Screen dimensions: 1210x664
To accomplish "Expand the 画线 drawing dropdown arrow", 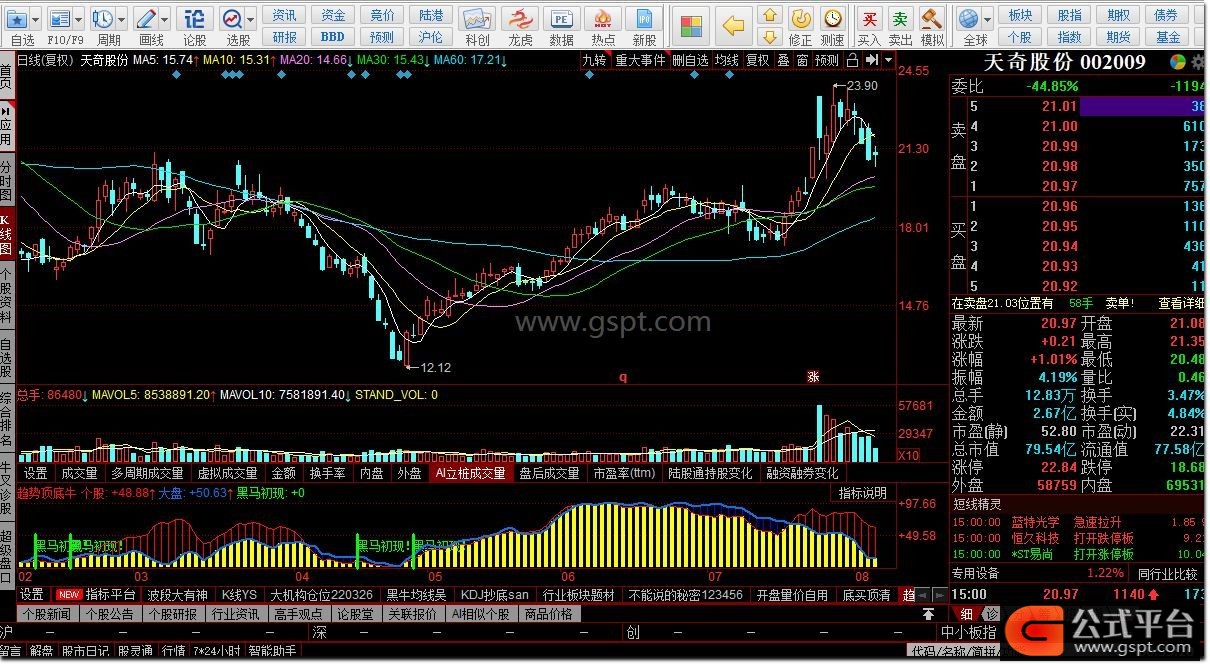I will (164, 19).
